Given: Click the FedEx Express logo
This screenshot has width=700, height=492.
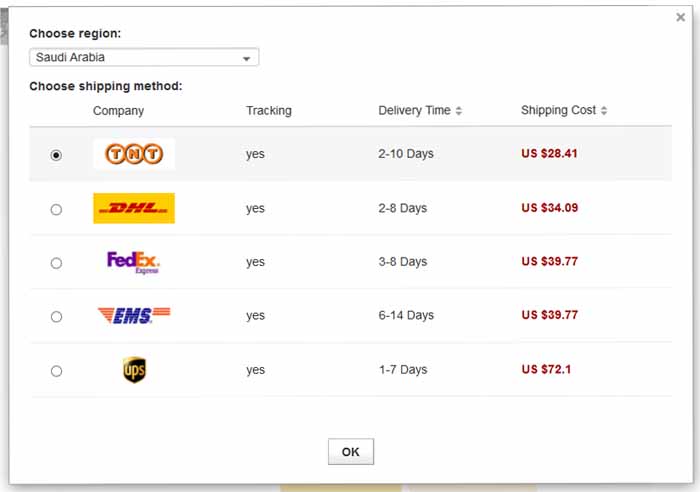Looking at the screenshot, I should point(134,262).
